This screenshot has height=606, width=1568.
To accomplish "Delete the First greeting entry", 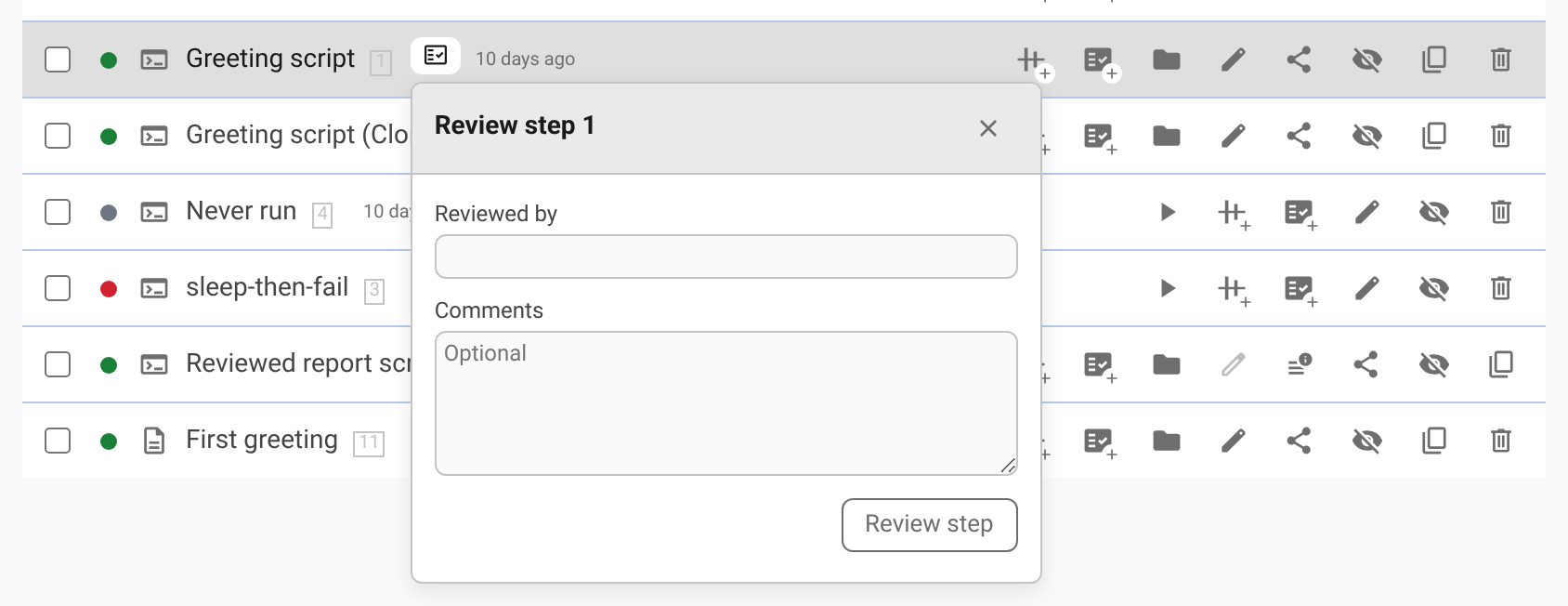I will coord(1501,441).
